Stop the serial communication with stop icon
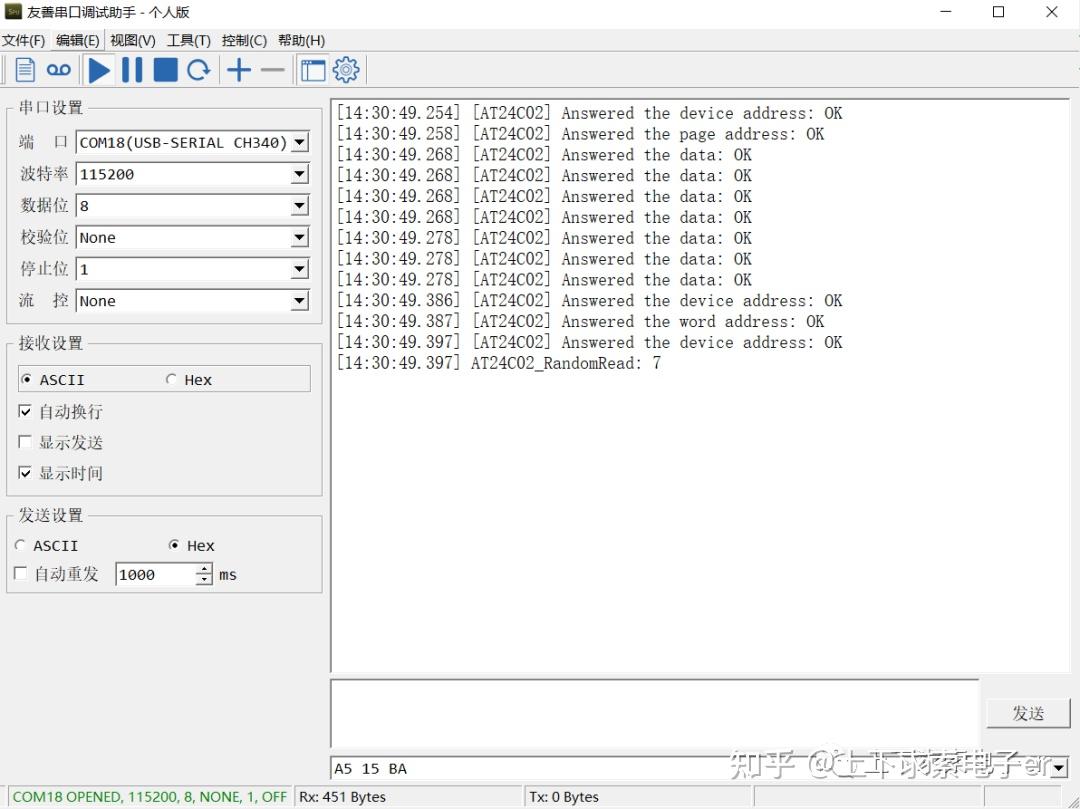This screenshot has height=809, width=1080. (164, 69)
